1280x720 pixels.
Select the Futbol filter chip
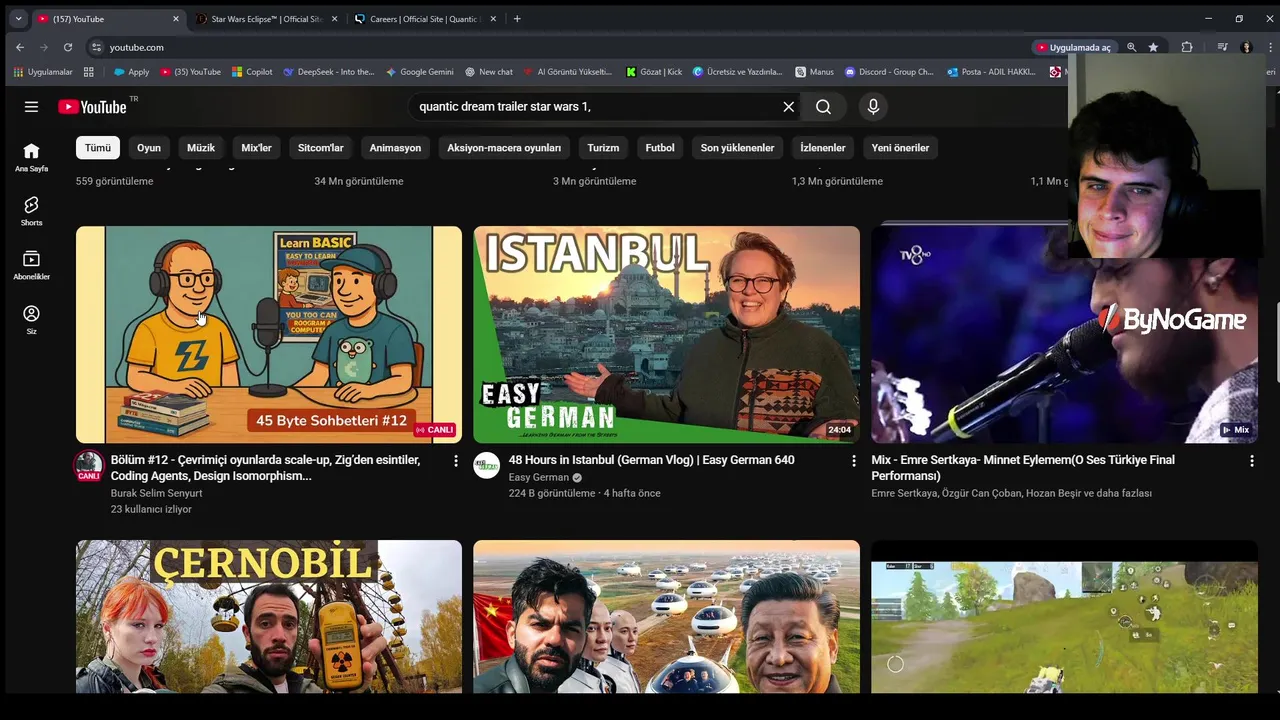[x=660, y=148]
